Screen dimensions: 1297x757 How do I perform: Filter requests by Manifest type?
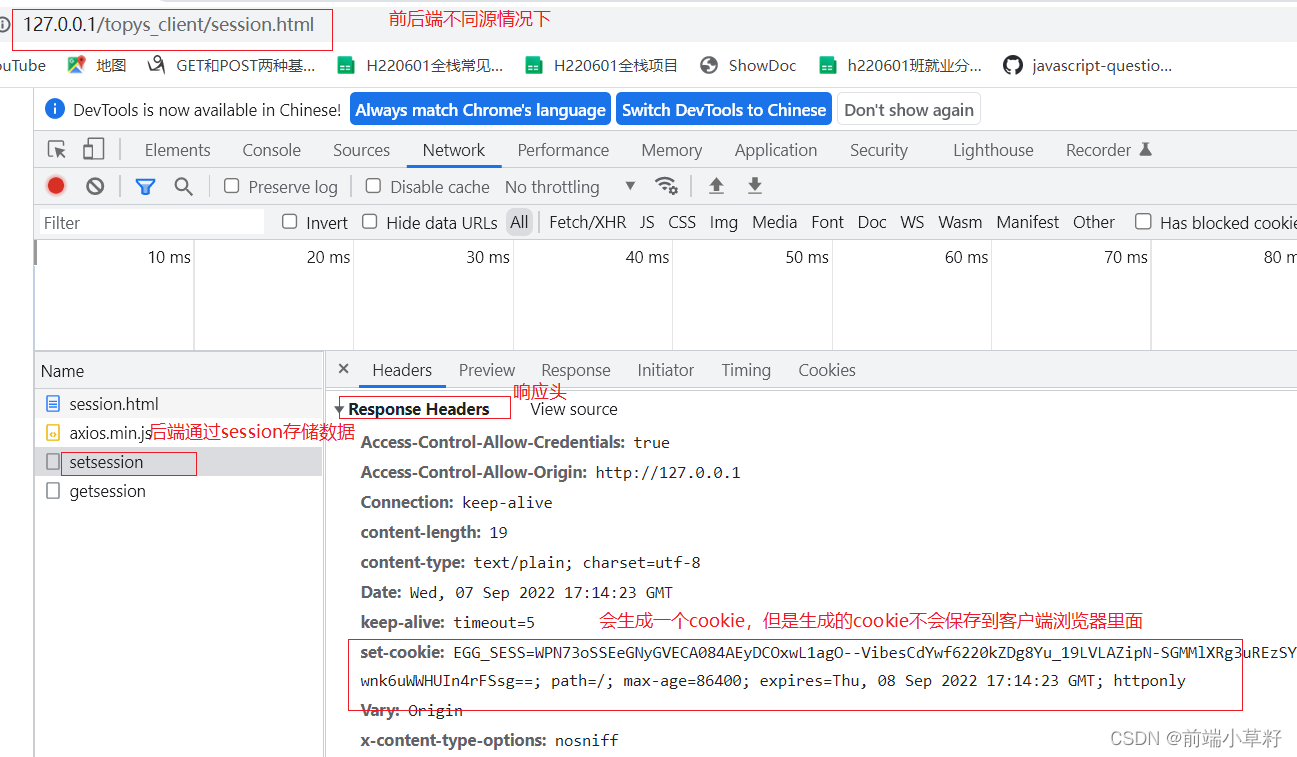click(x=1027, y=222)
